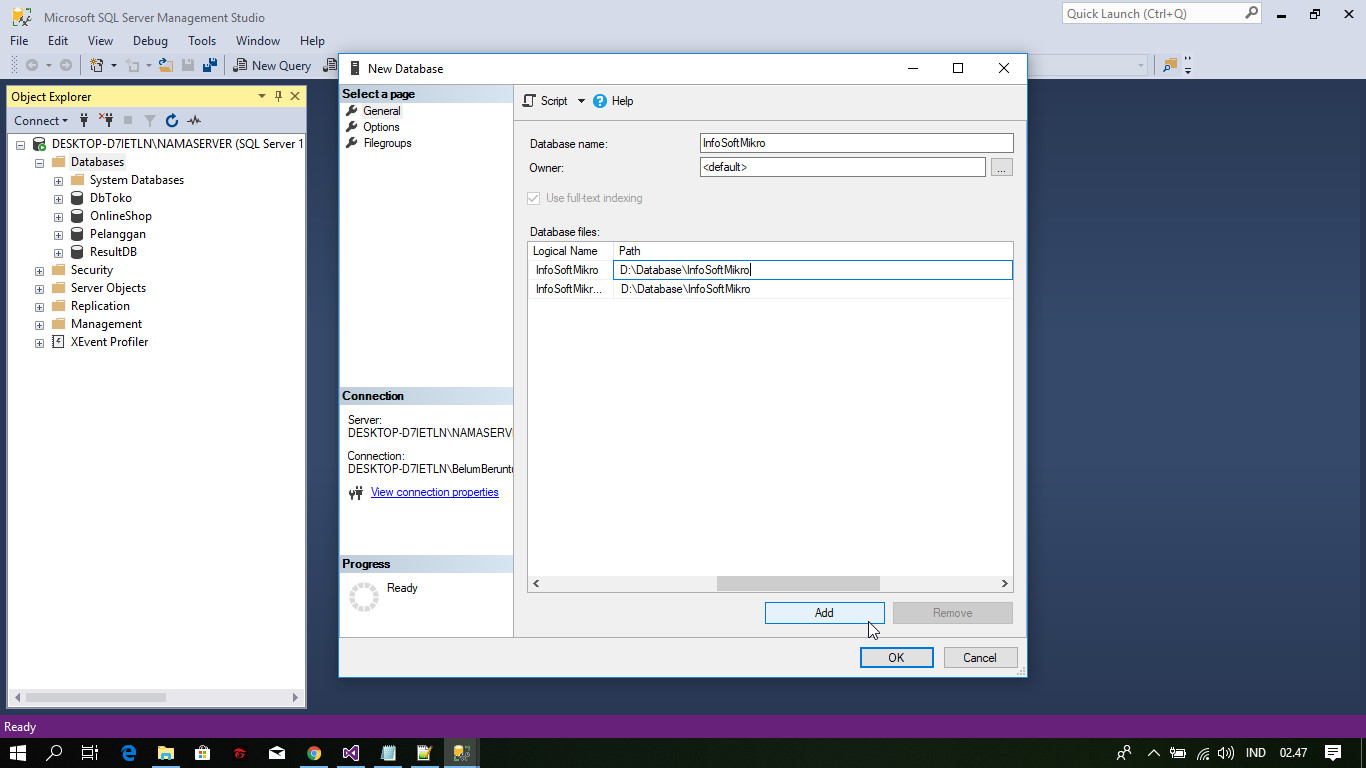Screen dimensions: 1366x768
Task: Click the Activity Monitor icon in Object Explorer
Action: pos(194,120)
